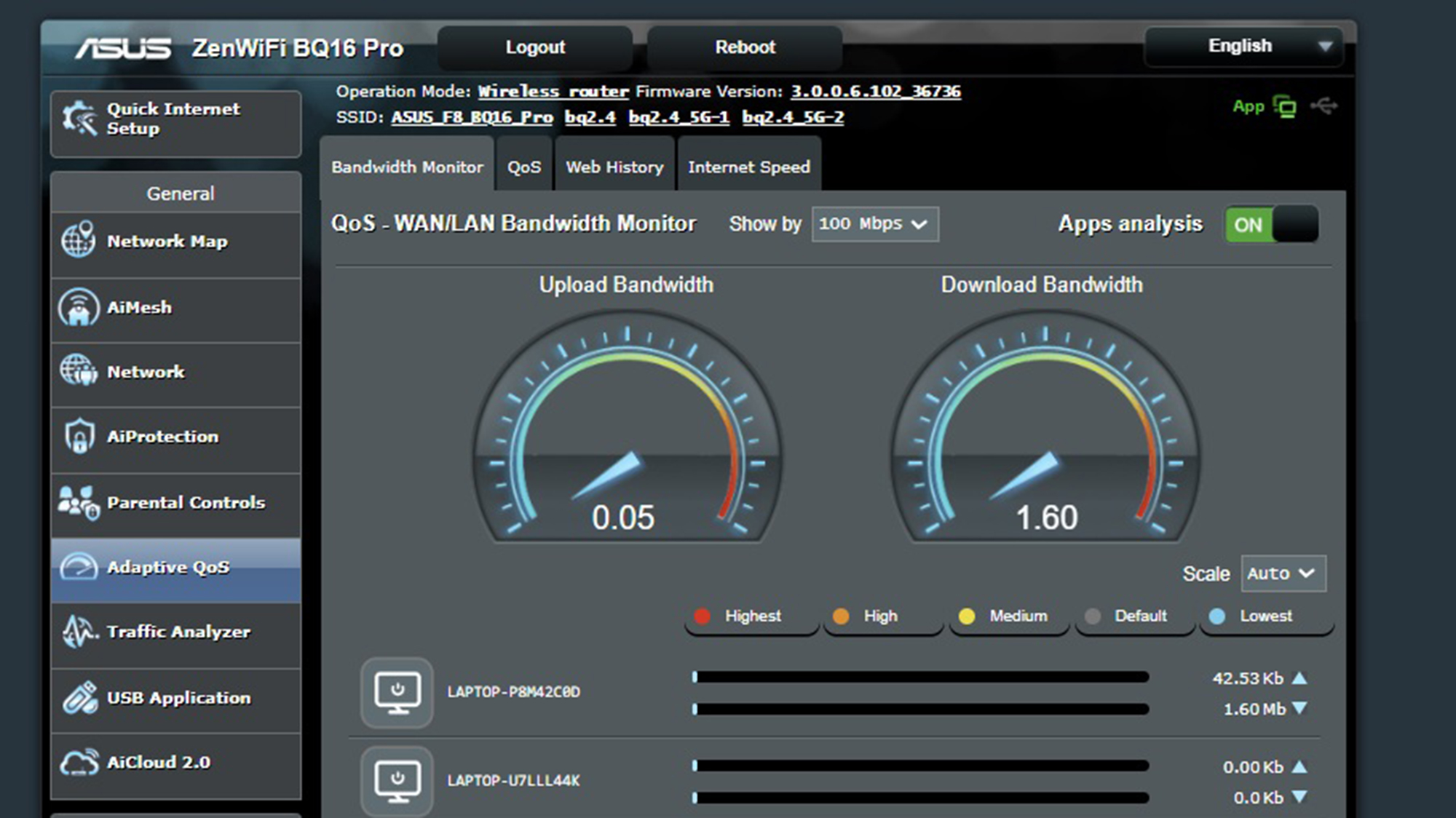
Task: Click the AiMesh sidebar icon
Action: pos(79,307)
